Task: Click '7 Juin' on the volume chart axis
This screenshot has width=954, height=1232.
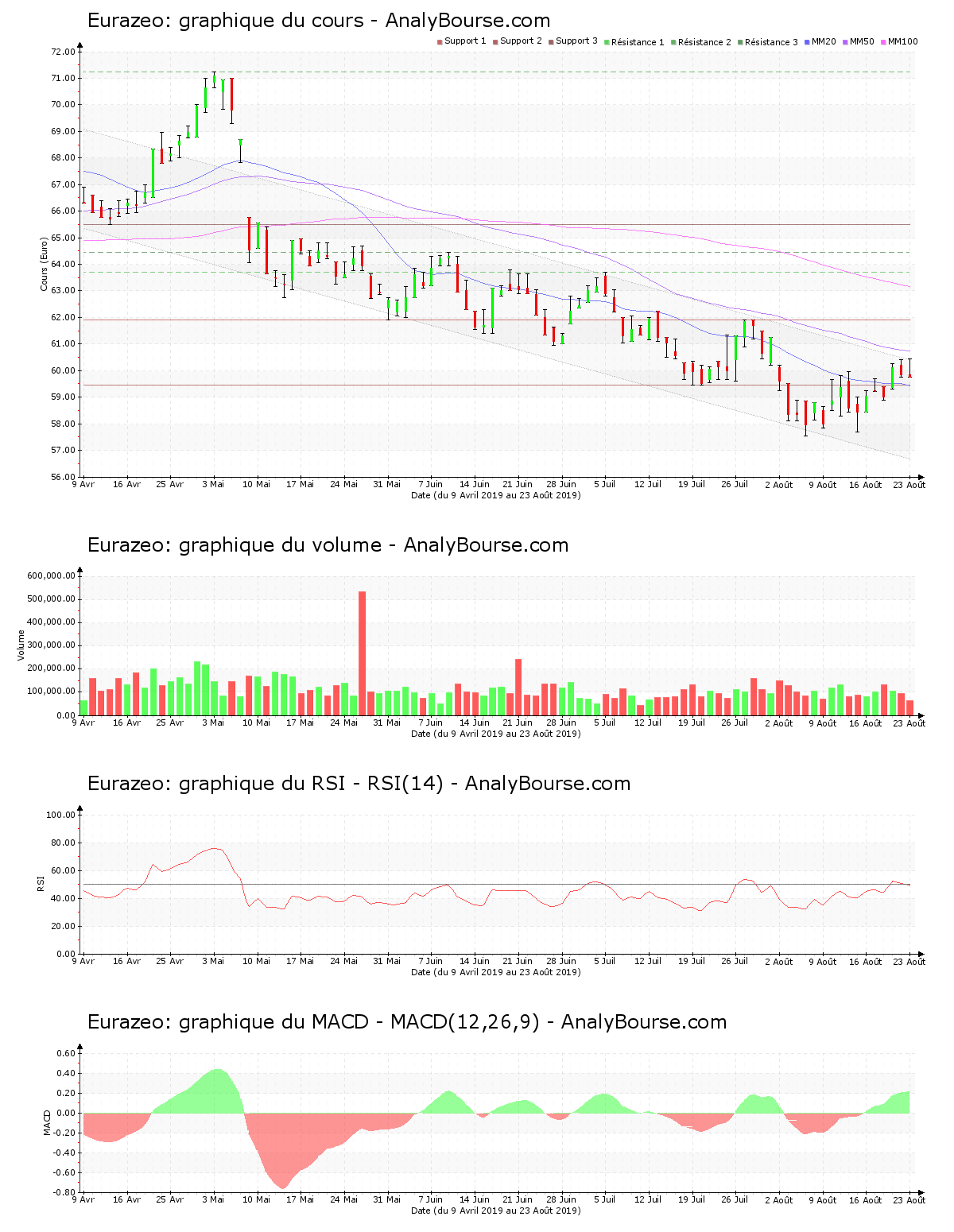Action: (430, 723)
